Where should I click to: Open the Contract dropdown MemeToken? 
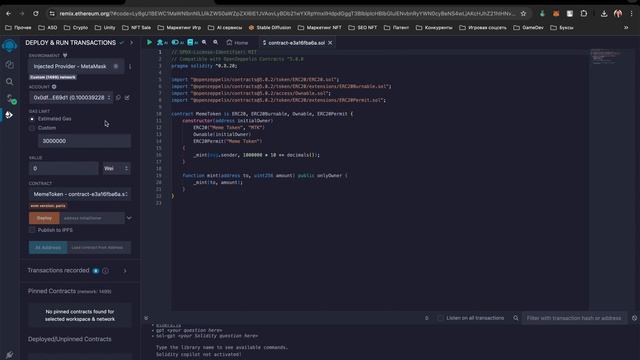[80, 194]
